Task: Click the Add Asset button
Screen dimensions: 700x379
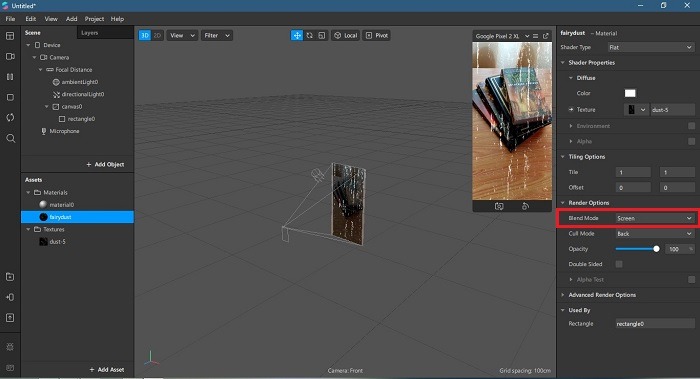Action: click(107, 370)
